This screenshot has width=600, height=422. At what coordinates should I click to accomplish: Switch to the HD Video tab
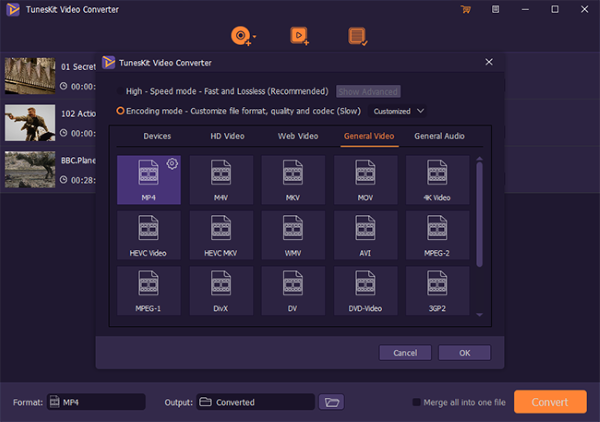click(x=227, y=136)
